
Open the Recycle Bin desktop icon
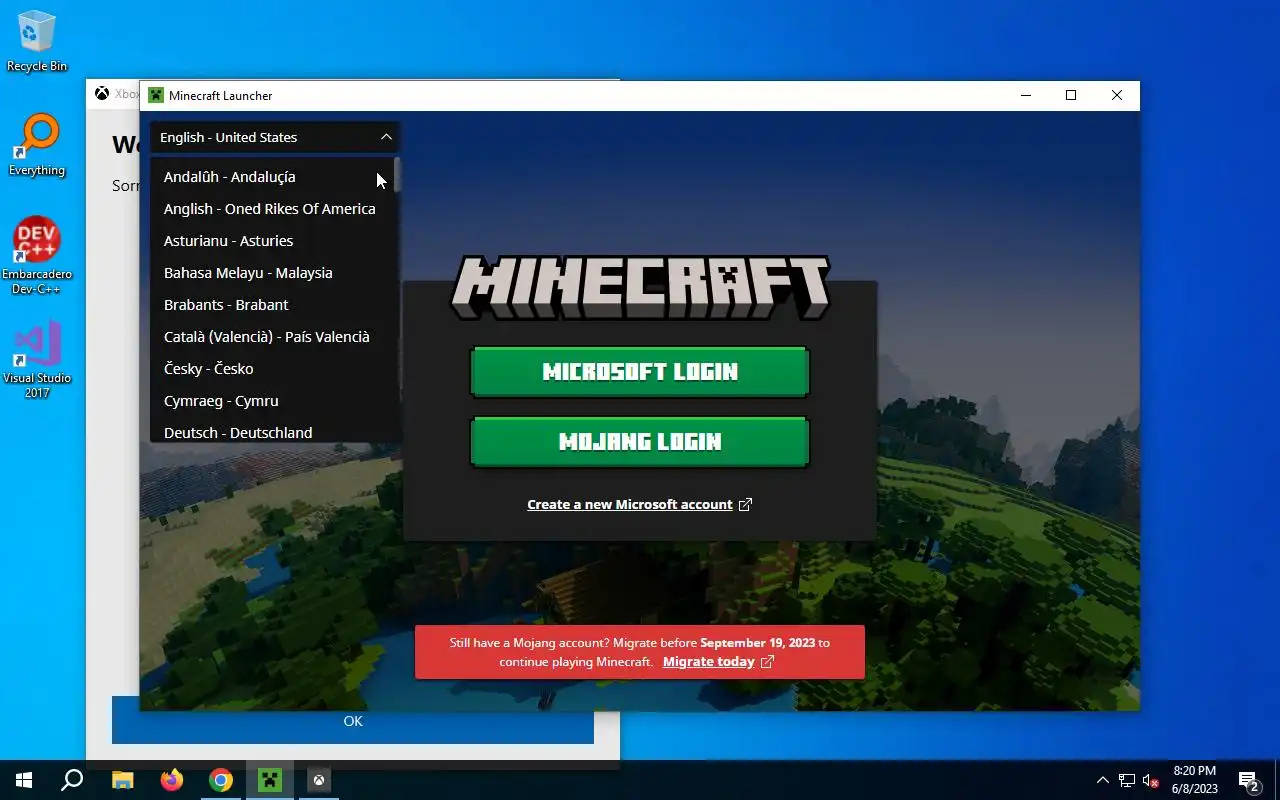37,41
